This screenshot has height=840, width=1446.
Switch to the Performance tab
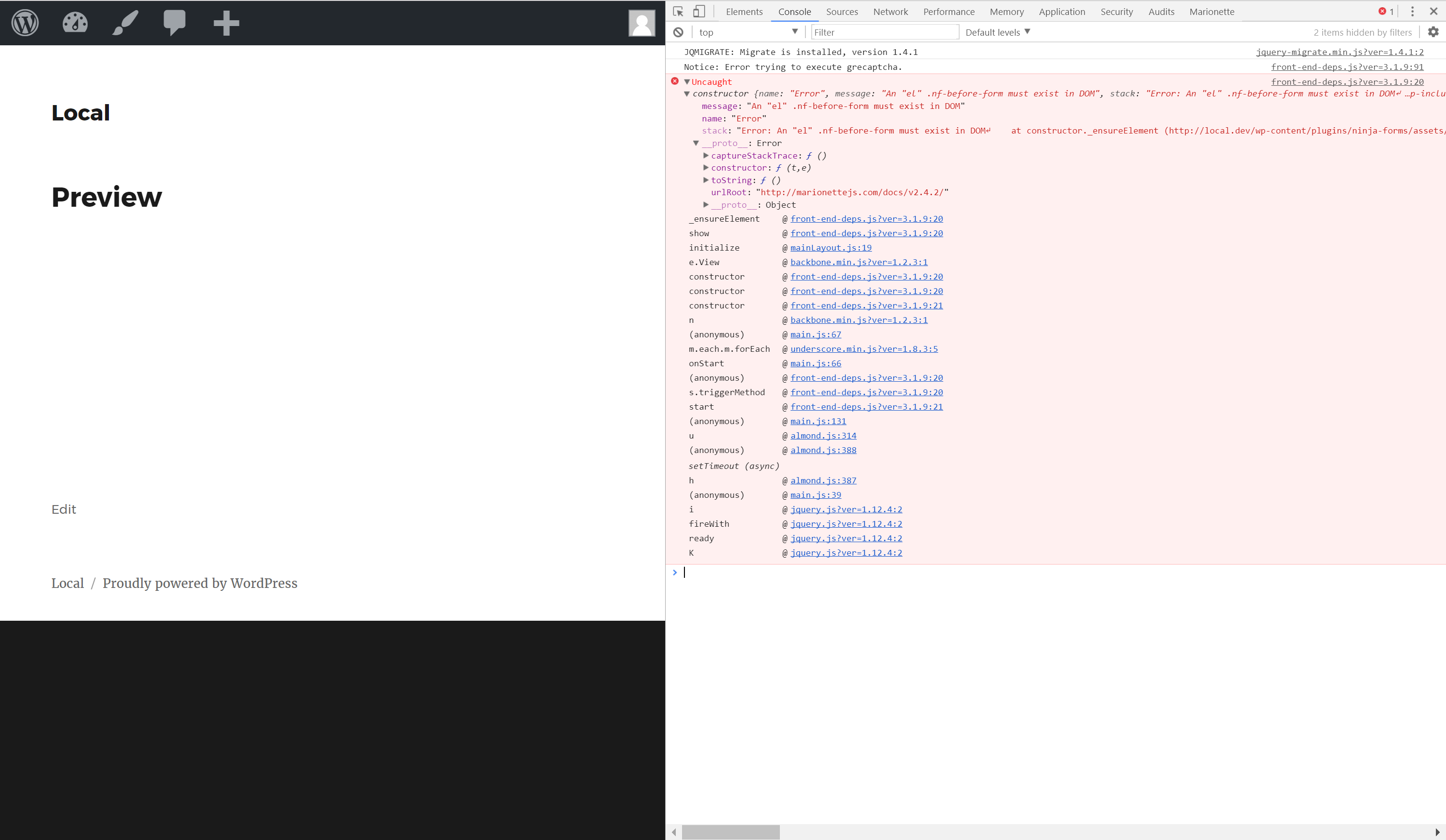point(949,12)
